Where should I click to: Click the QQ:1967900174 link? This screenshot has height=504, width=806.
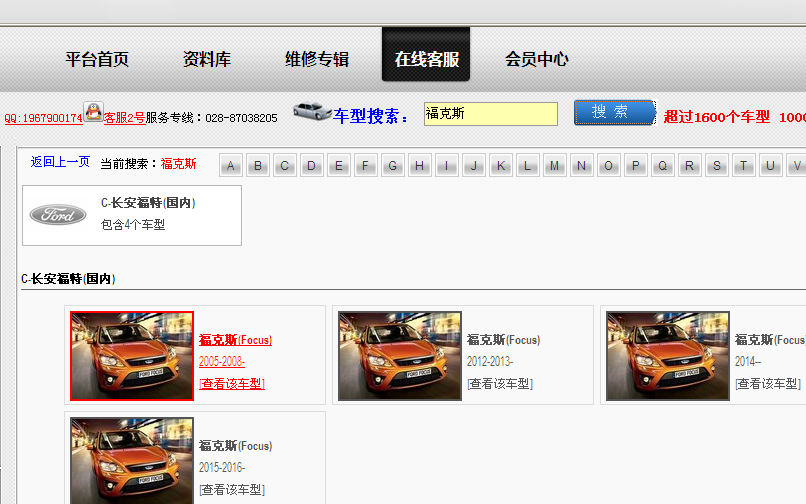point(43,118)
